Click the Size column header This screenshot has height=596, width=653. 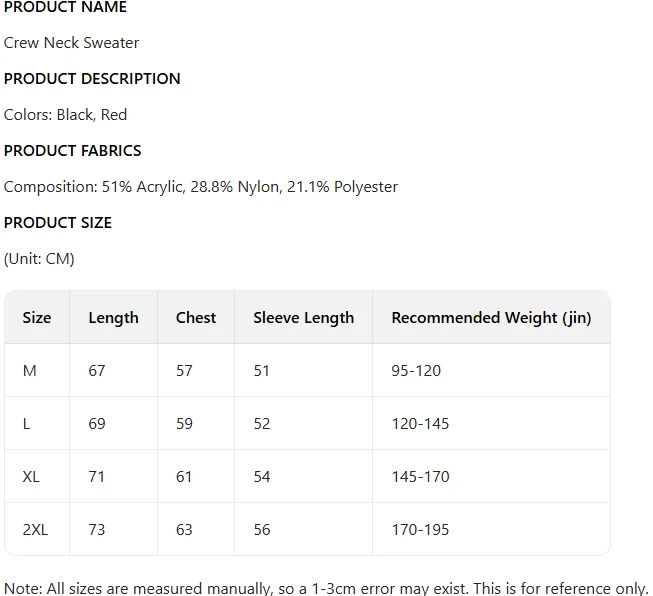36,318
